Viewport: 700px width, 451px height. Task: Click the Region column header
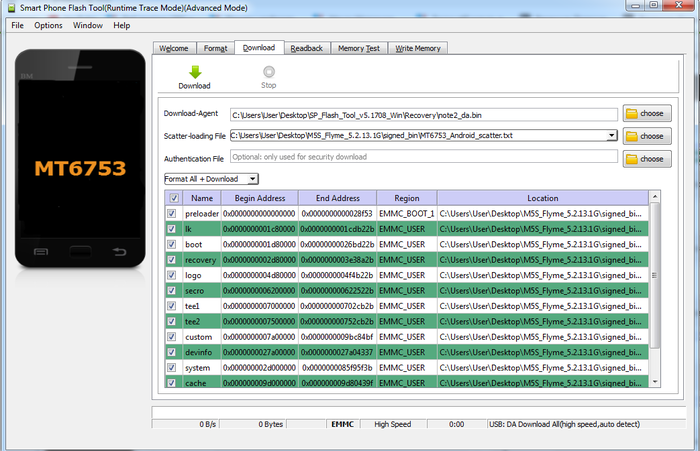coord(407,198)
